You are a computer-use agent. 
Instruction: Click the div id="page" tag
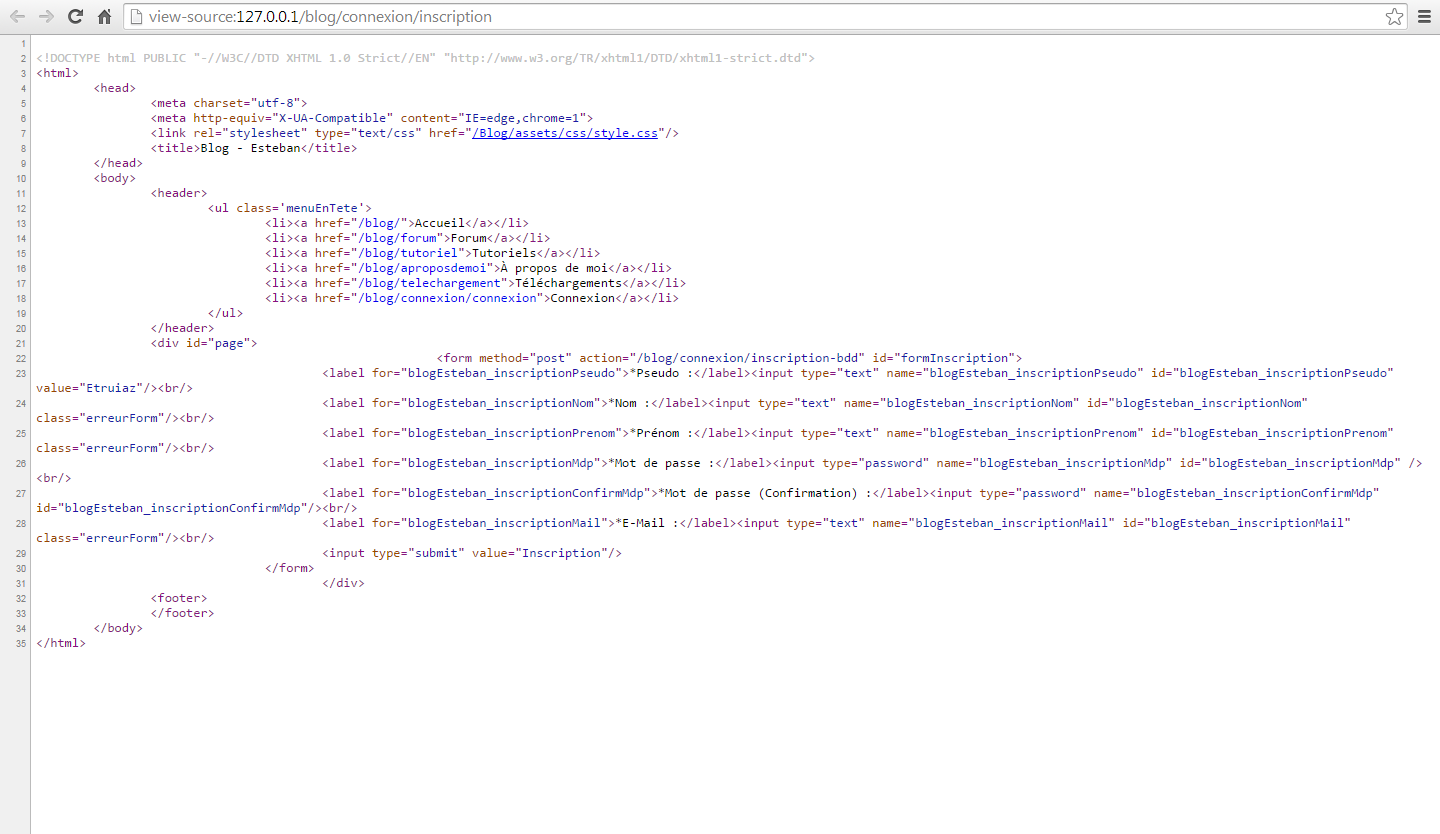point(204,343)
